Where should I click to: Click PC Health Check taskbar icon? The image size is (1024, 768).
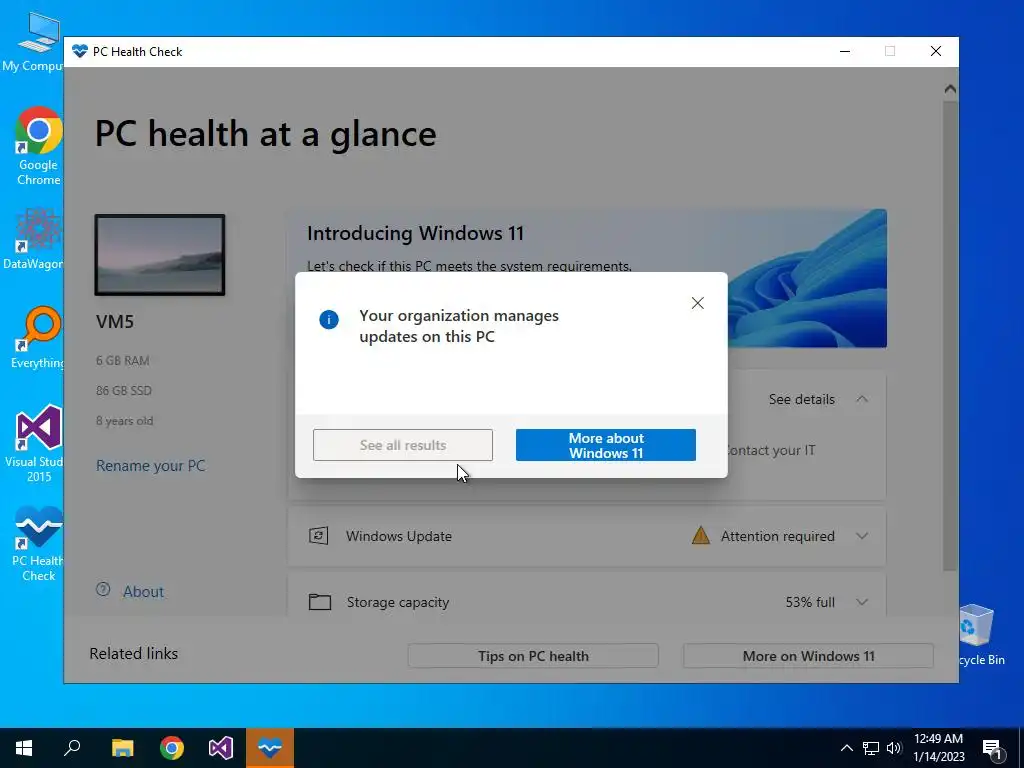click(270, 748)
